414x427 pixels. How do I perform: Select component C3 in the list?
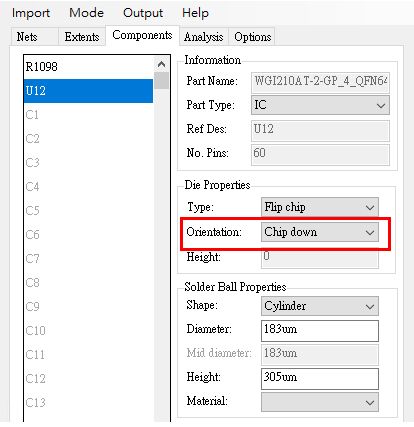coord(88,163)
